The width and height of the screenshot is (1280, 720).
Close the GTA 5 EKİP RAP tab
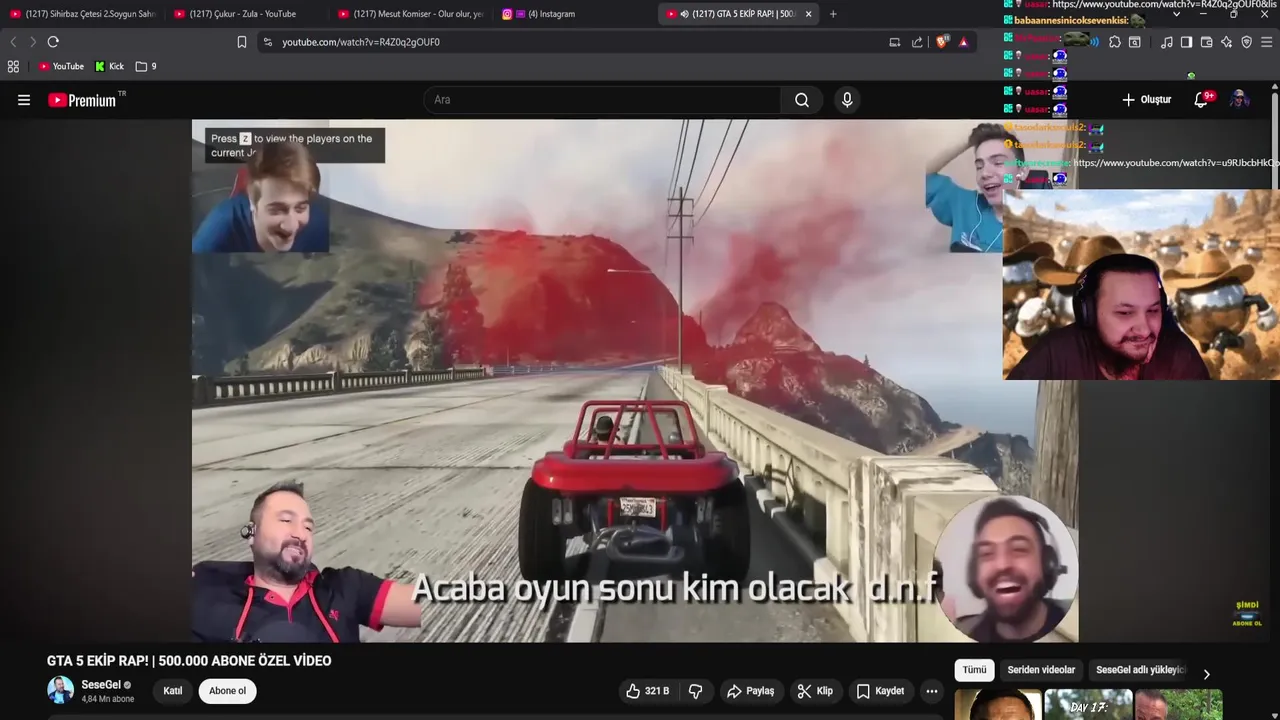pos(808,14)
